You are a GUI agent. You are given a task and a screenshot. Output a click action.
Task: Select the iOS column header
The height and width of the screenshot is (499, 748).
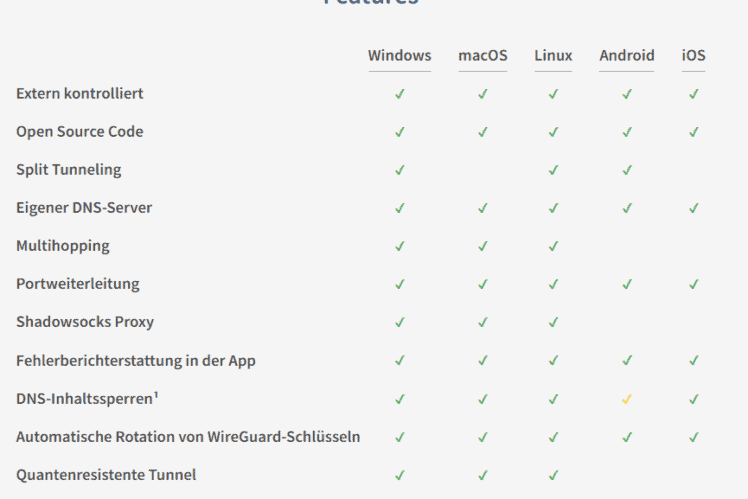tap(693, 55)
